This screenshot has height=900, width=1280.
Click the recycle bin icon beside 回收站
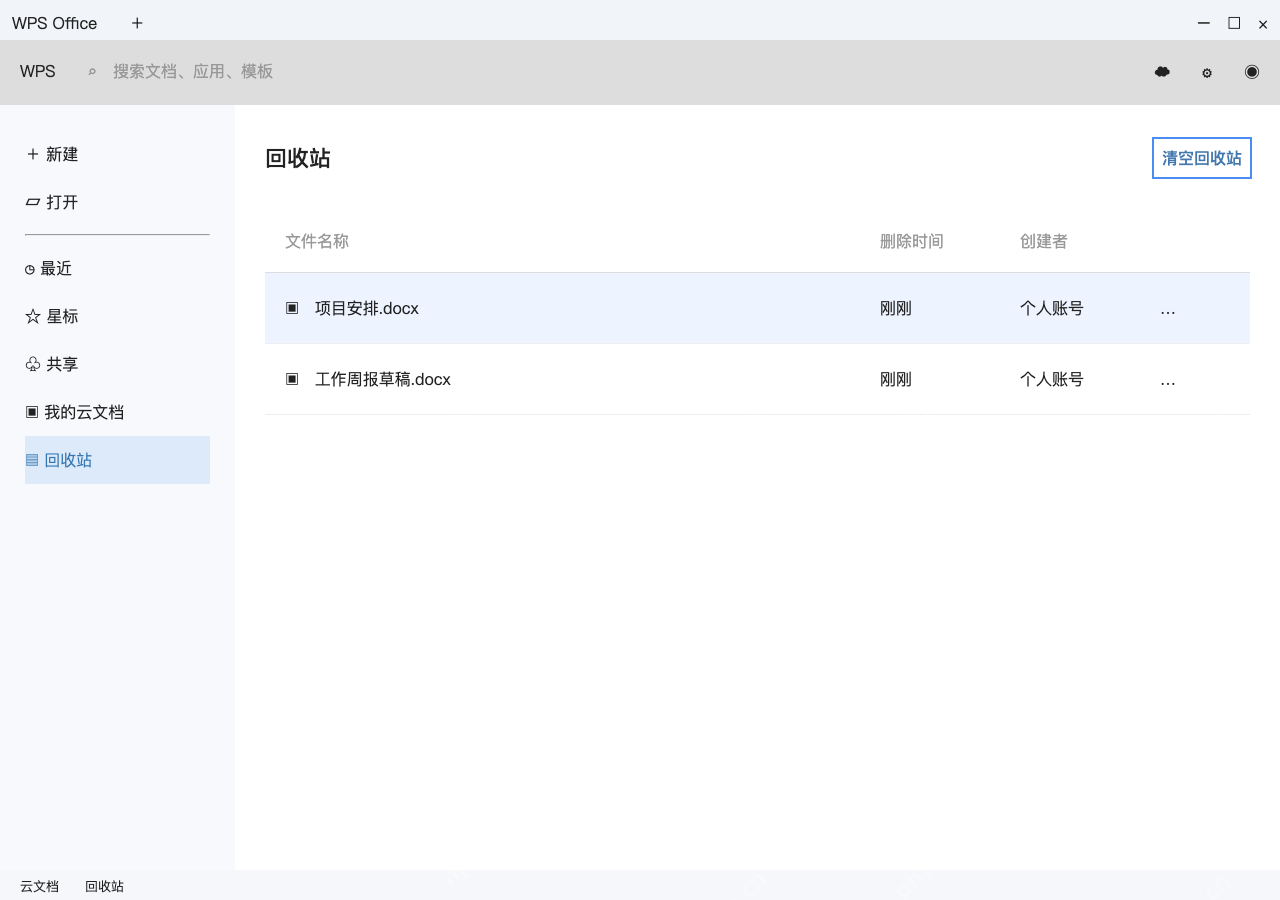coord(32,460)
